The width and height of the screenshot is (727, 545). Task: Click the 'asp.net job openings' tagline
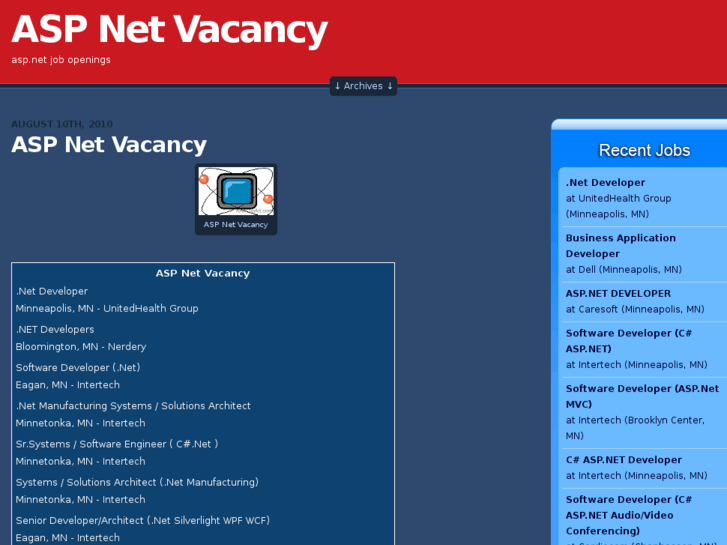(x=61, y=60)
